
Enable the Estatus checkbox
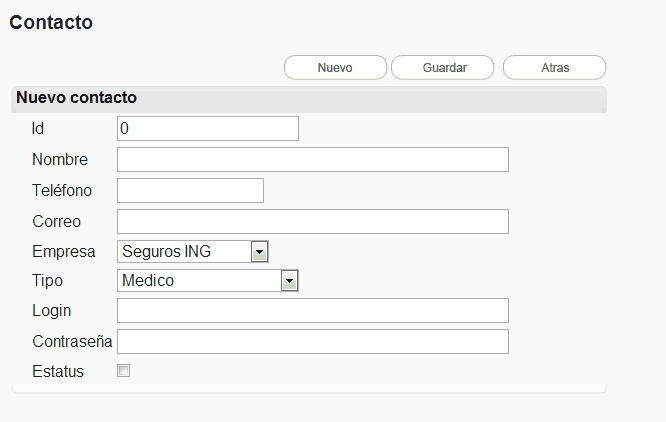click(124, 371)
